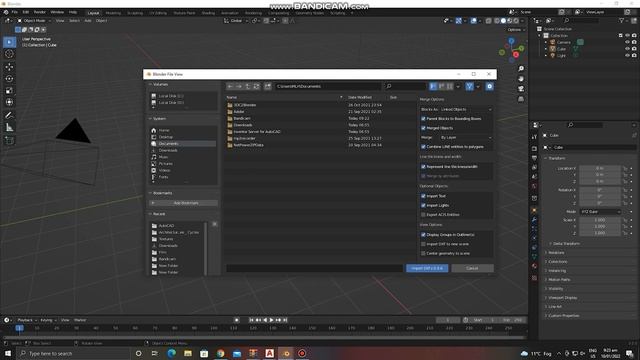The image size is (640, 360).
Task: Collapse the Volumes panel in file view
Action: click(160, 84)
